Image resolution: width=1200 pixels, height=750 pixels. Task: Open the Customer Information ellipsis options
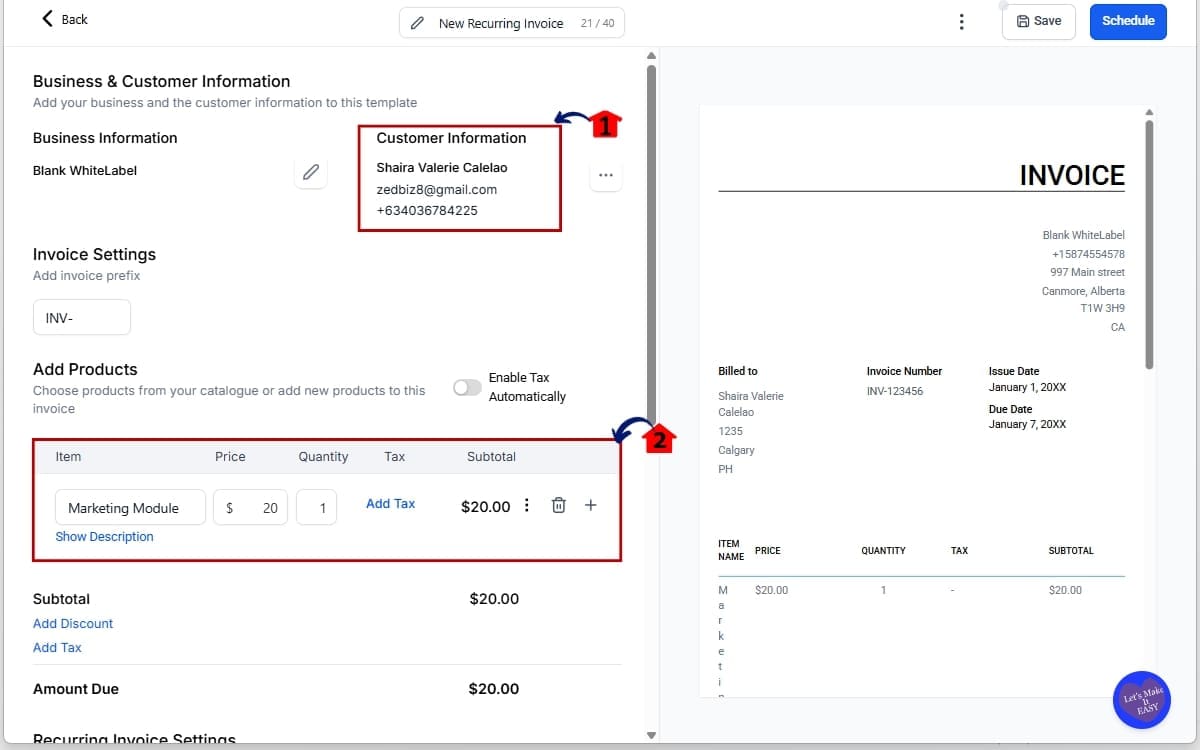[x=605, y=174]
